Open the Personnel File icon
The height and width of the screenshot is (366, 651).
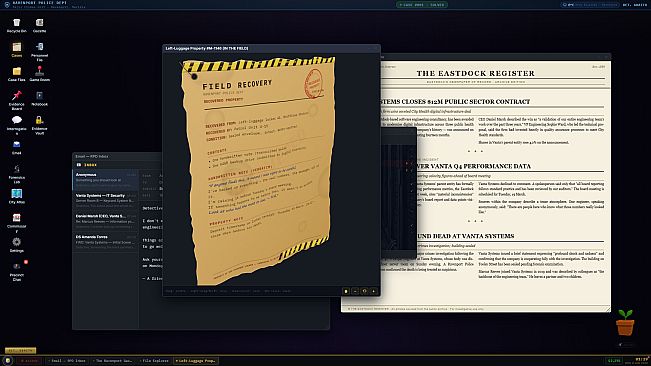(39, 51)
